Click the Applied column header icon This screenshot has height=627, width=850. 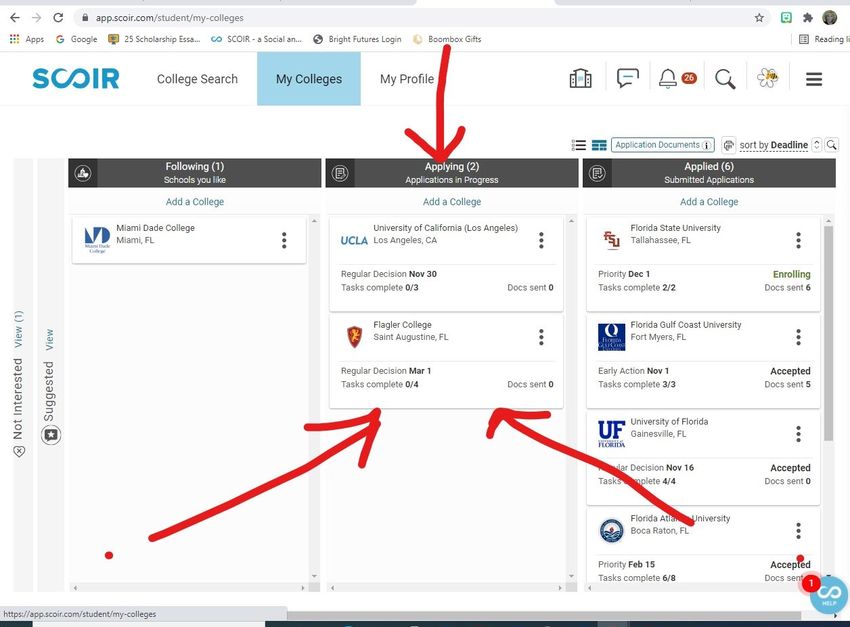point(597,173)
